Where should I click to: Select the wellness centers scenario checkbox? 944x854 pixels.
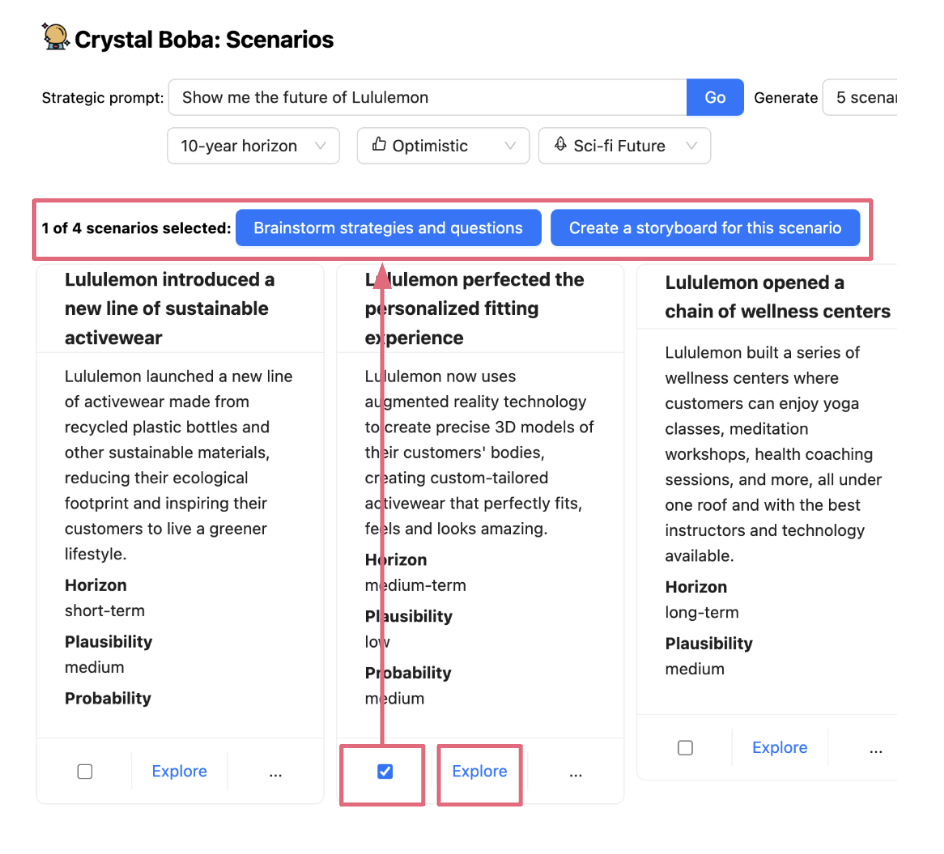click(685, 748)
